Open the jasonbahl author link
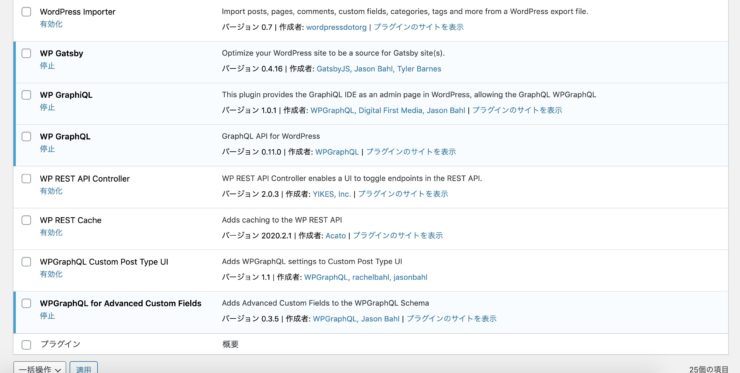The image size is (740, 373). coord(410,277)
